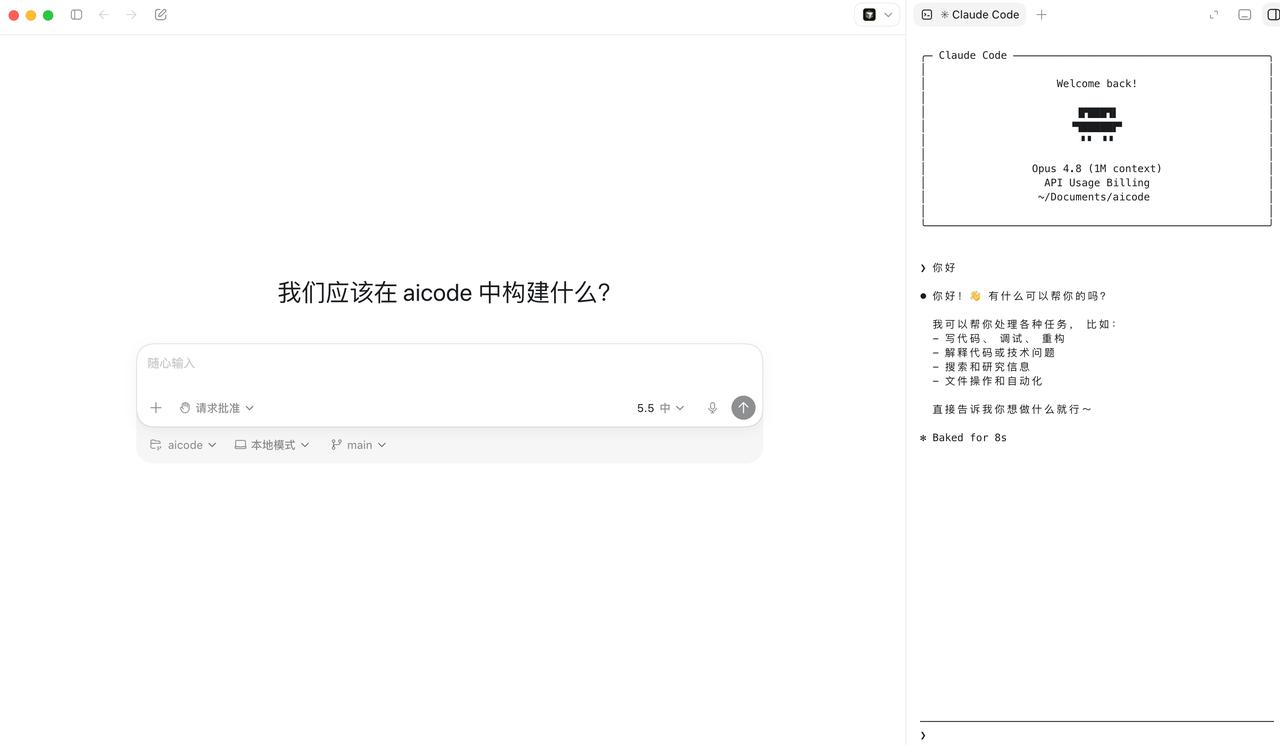Open the 请求批准 approval dropdown
The image size is (1280, 745).
217,408
